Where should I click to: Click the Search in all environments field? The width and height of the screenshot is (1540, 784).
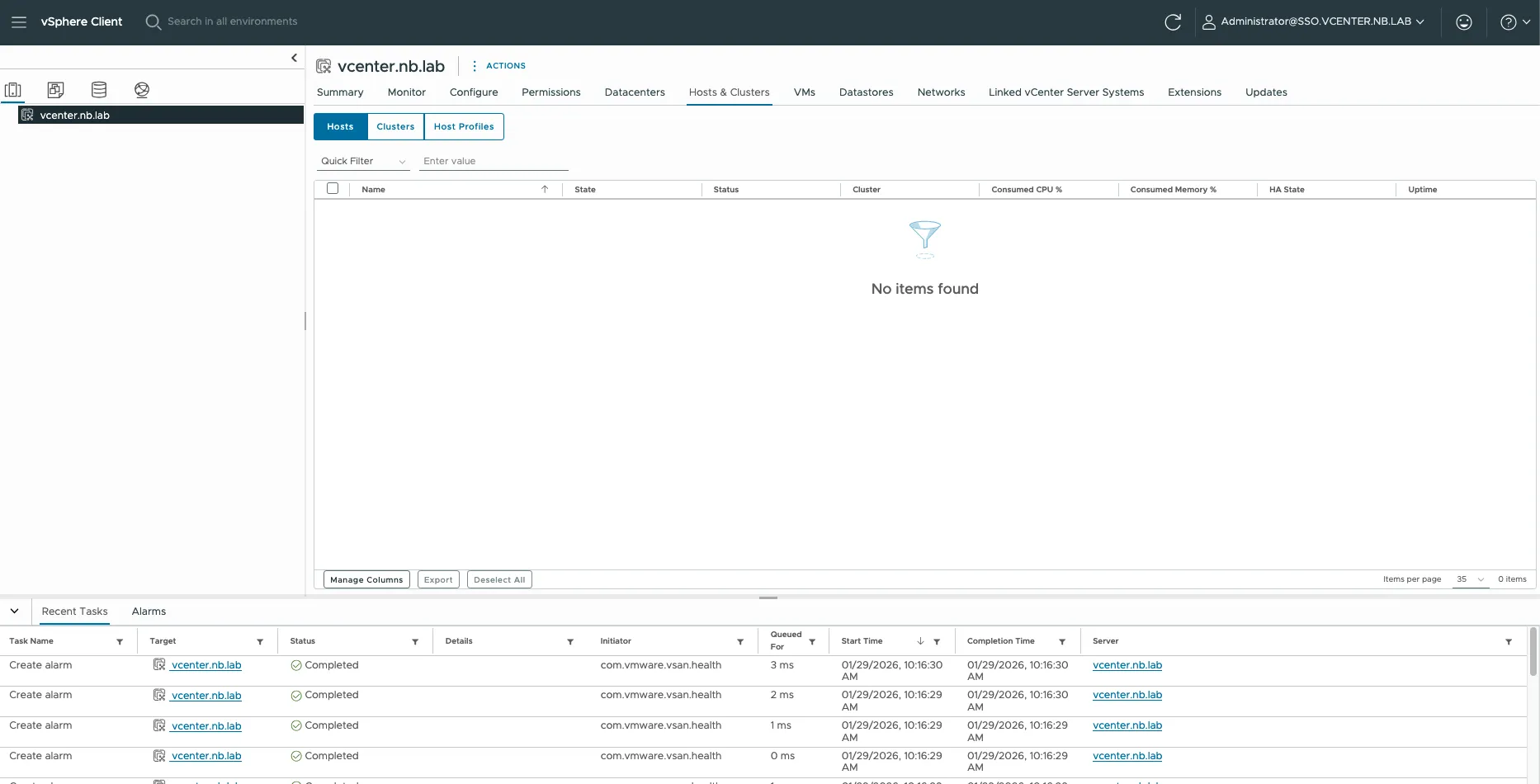point(232,21)
